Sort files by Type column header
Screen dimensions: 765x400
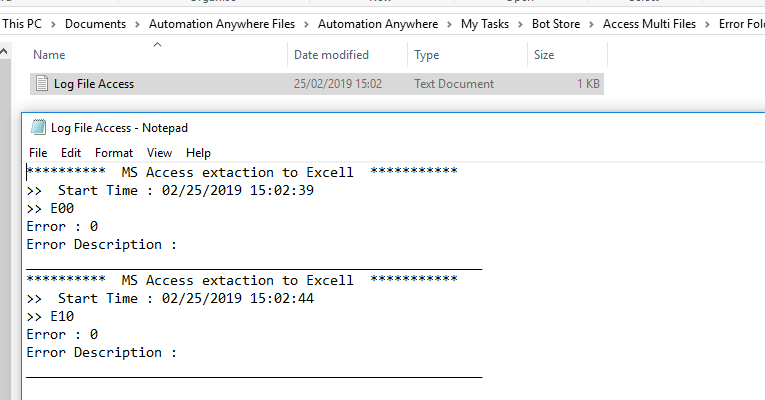427,55
